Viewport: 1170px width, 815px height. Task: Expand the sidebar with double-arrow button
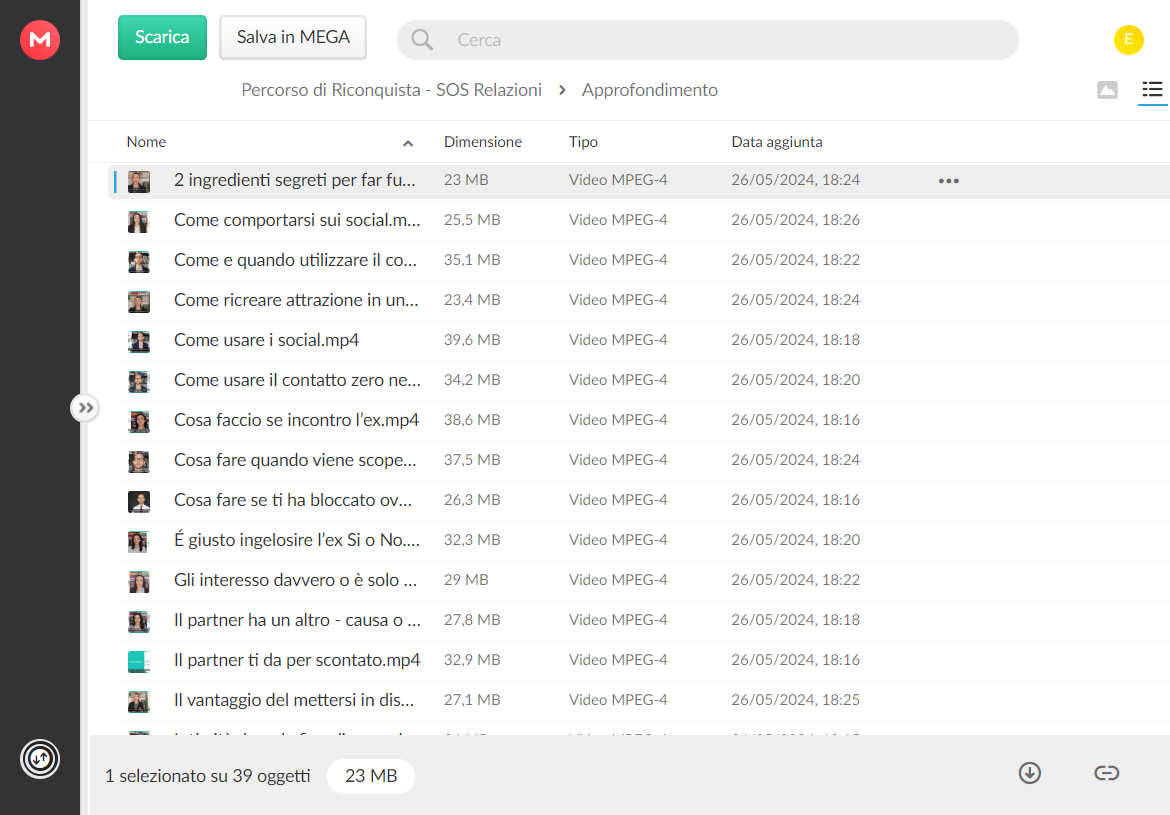(x=85, y=408)
